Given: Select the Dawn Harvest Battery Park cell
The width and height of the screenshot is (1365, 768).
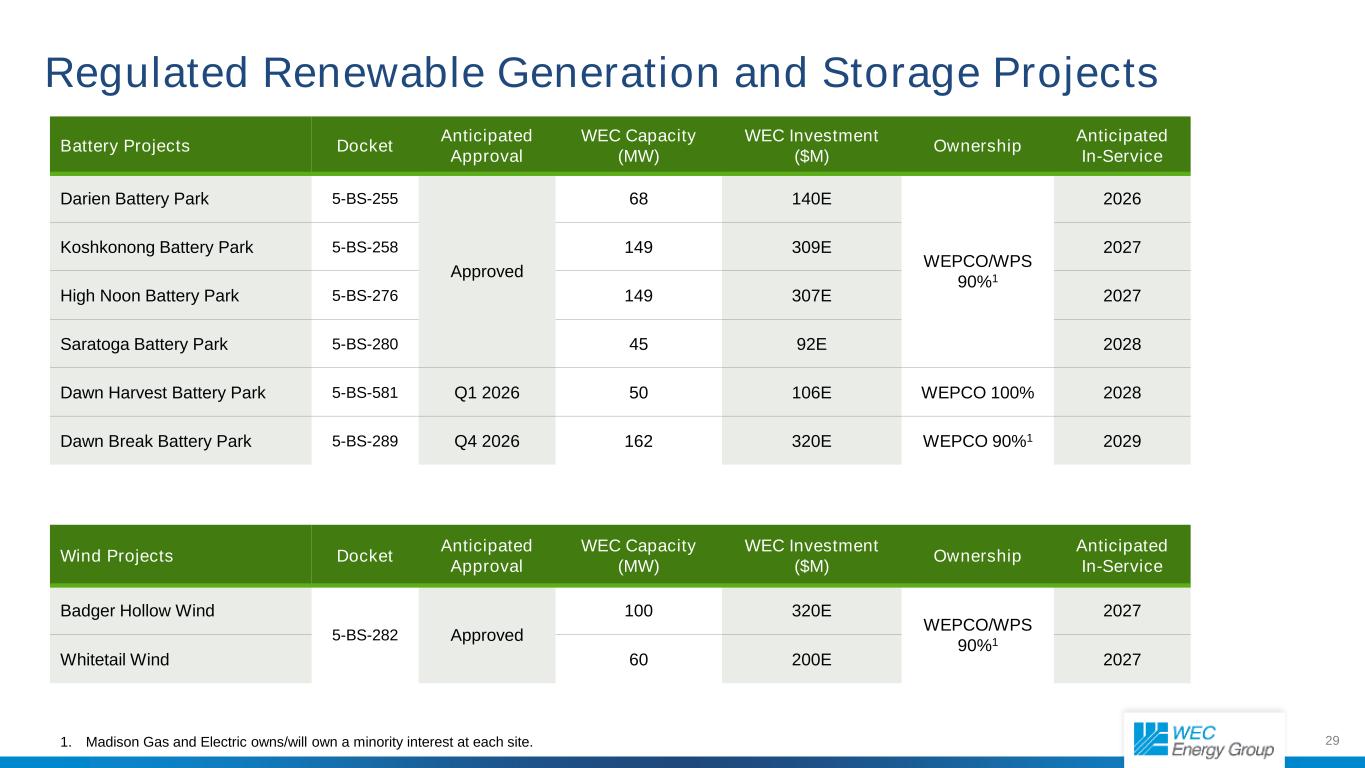Looking at the screenshot, I should pyautogui.click(x=157, y=392).
